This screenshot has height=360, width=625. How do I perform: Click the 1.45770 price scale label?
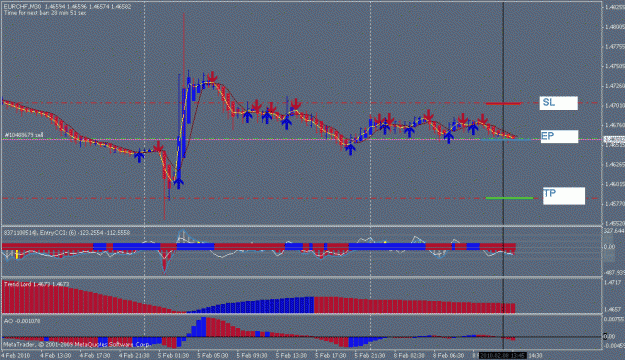click(615, 204)
